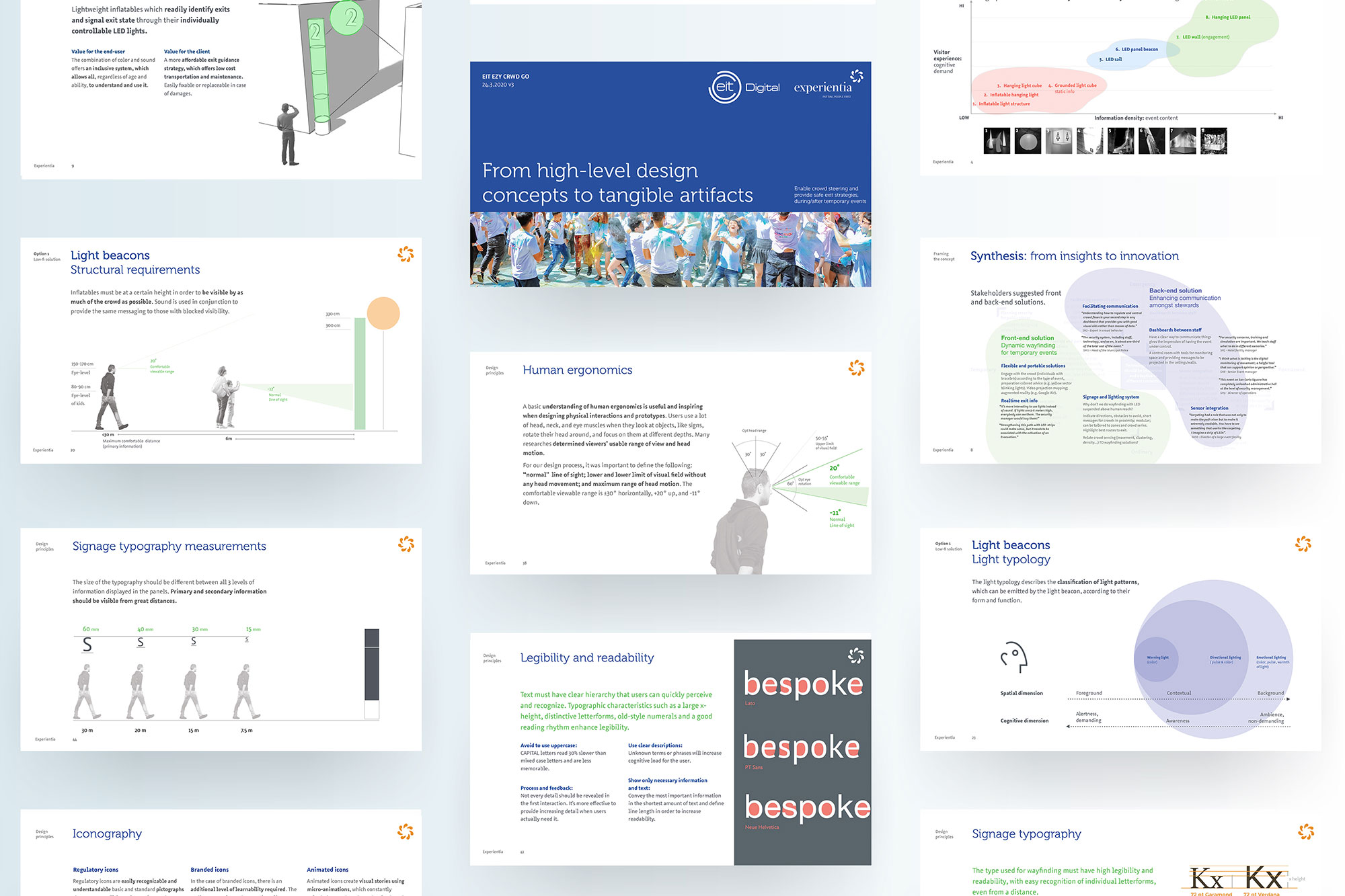Click the 'Branded icons' column heading

point(209,870)
